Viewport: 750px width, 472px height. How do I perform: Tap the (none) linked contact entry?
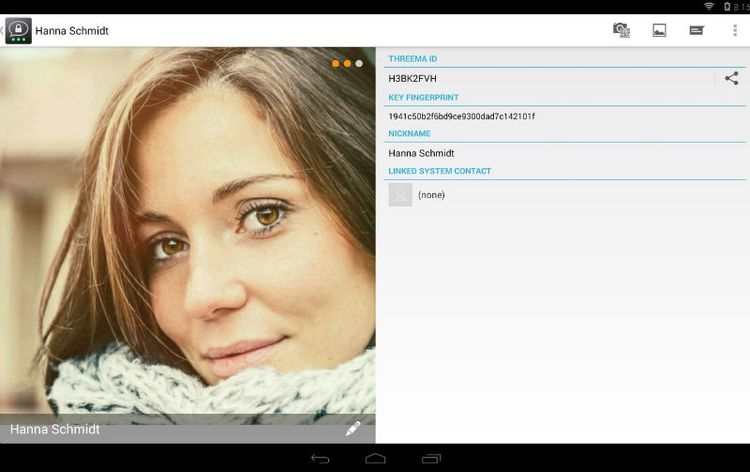pos(431,195)
